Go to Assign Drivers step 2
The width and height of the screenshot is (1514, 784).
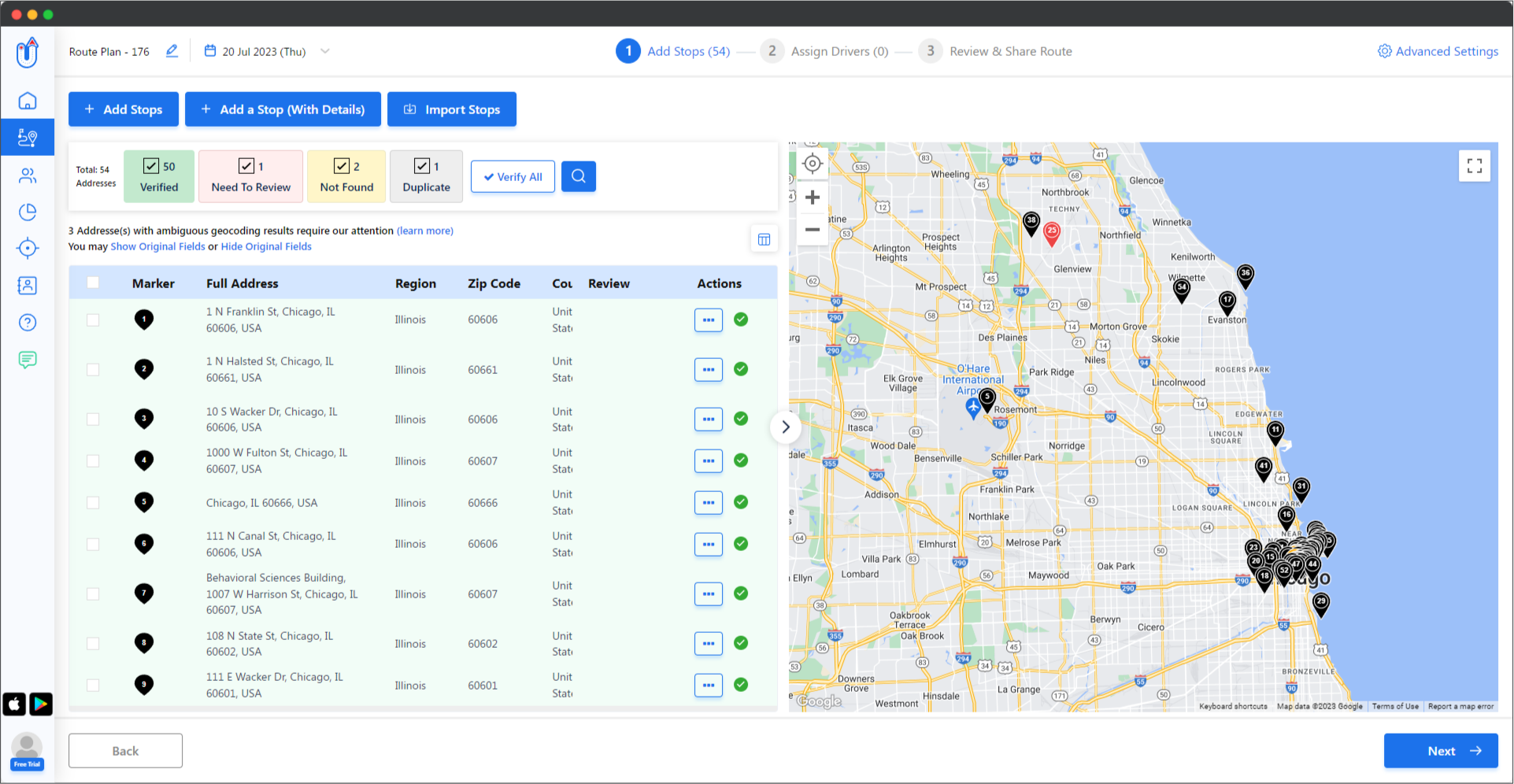[x=824, y=51]
